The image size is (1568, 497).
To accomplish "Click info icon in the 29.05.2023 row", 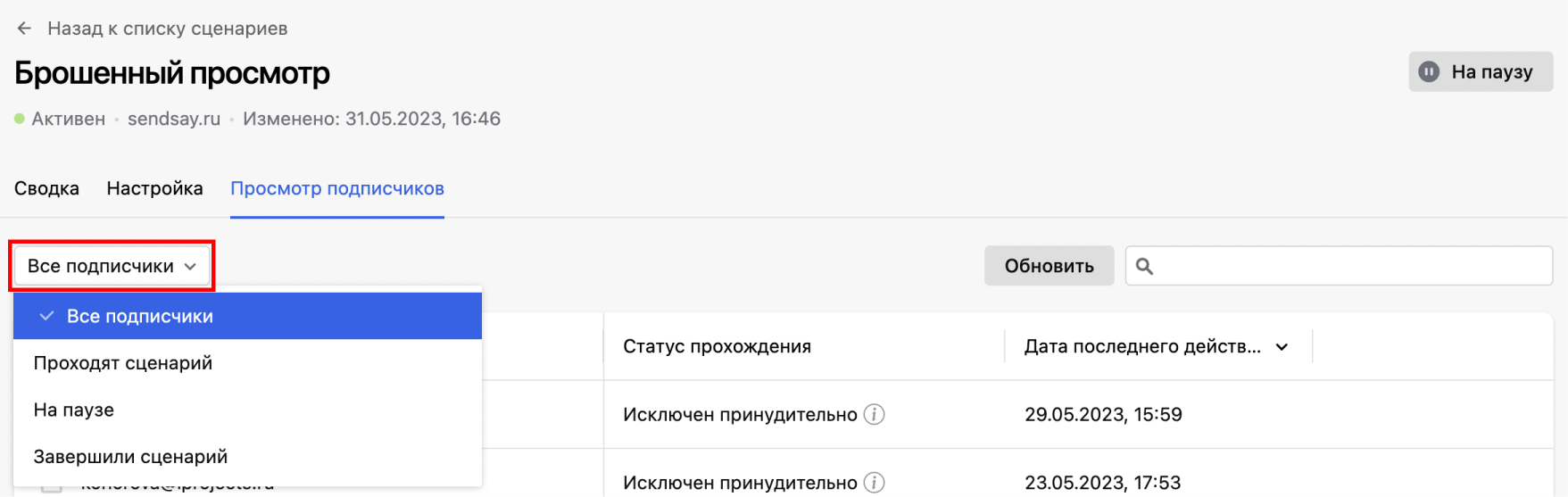I will tap(875, 414).
